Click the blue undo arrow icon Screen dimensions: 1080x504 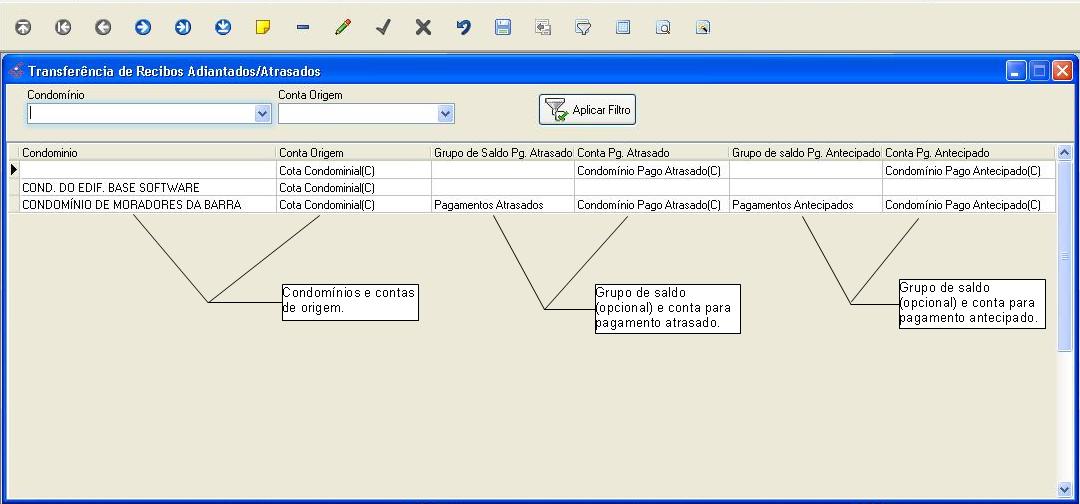[x=463, y=28]
